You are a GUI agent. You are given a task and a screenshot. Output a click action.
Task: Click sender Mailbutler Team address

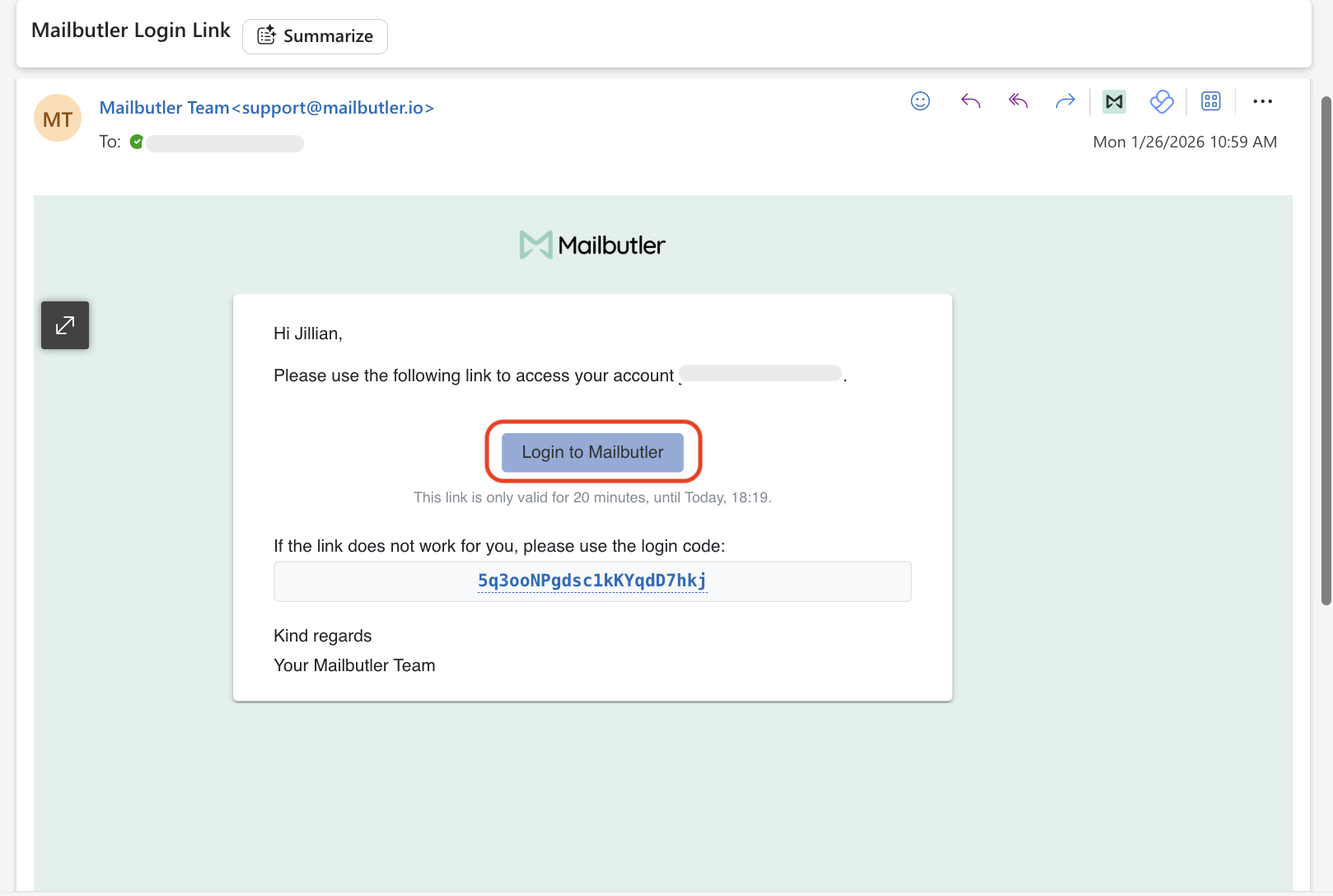266,108
